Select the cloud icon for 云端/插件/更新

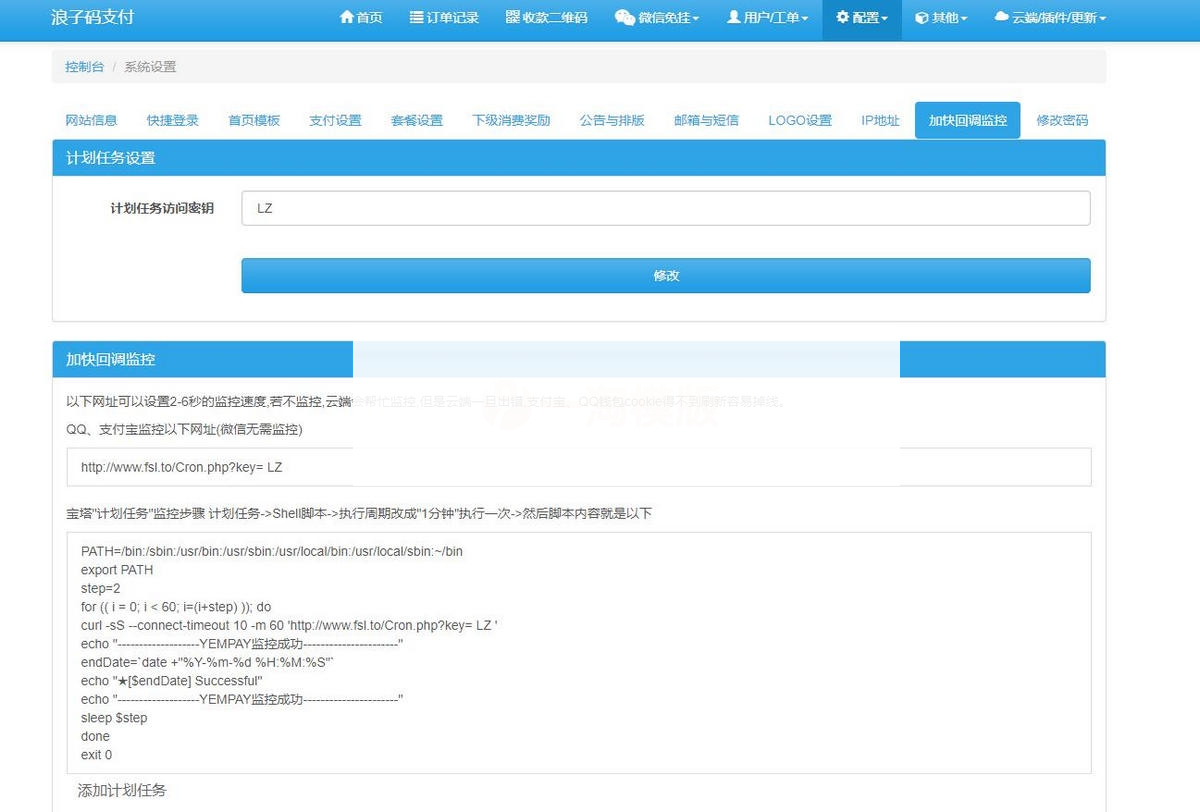click(1003, 17)
